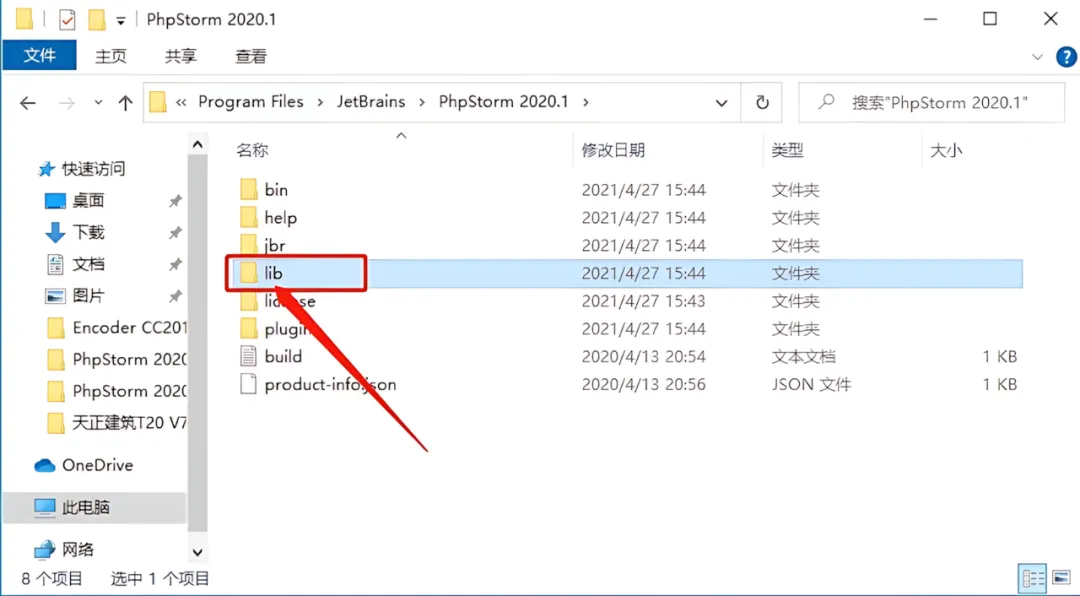The image size is (1080, 596).
Task: Open 天正建筑T20 folder in sidebar
Action: (117, 422)
